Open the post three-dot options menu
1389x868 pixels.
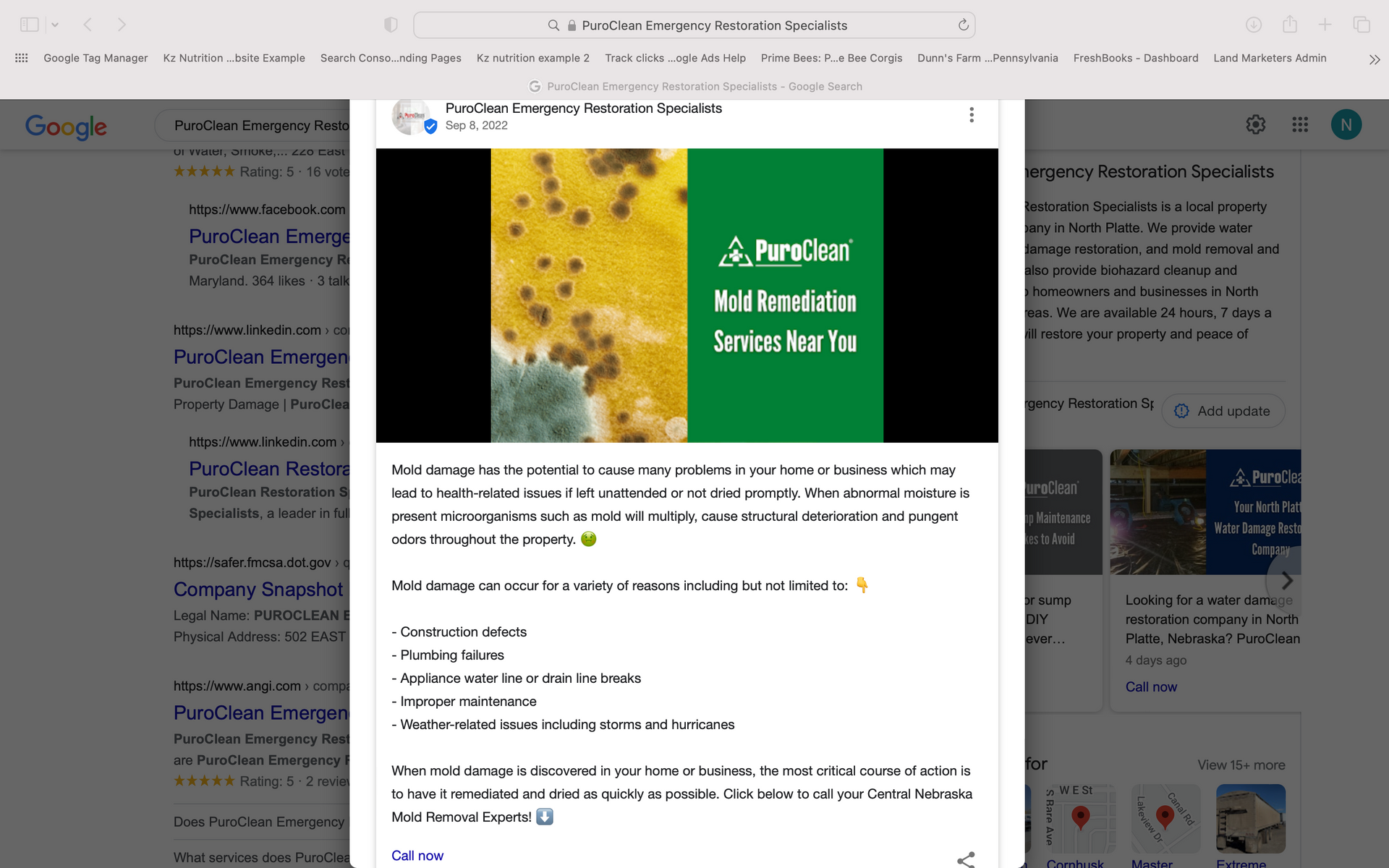coord(971,115)
